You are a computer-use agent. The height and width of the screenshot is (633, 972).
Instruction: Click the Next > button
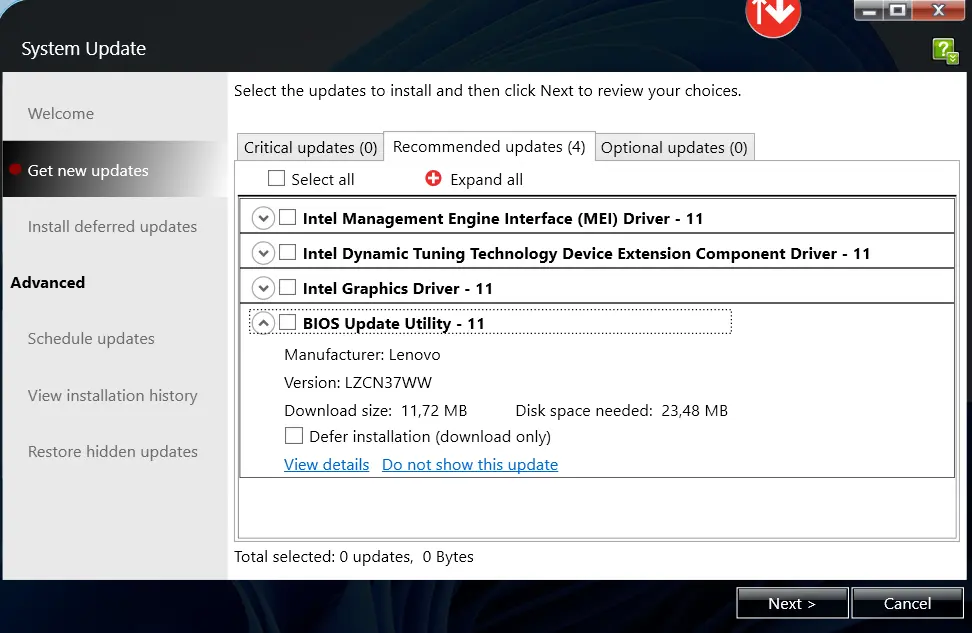(792, 603)
